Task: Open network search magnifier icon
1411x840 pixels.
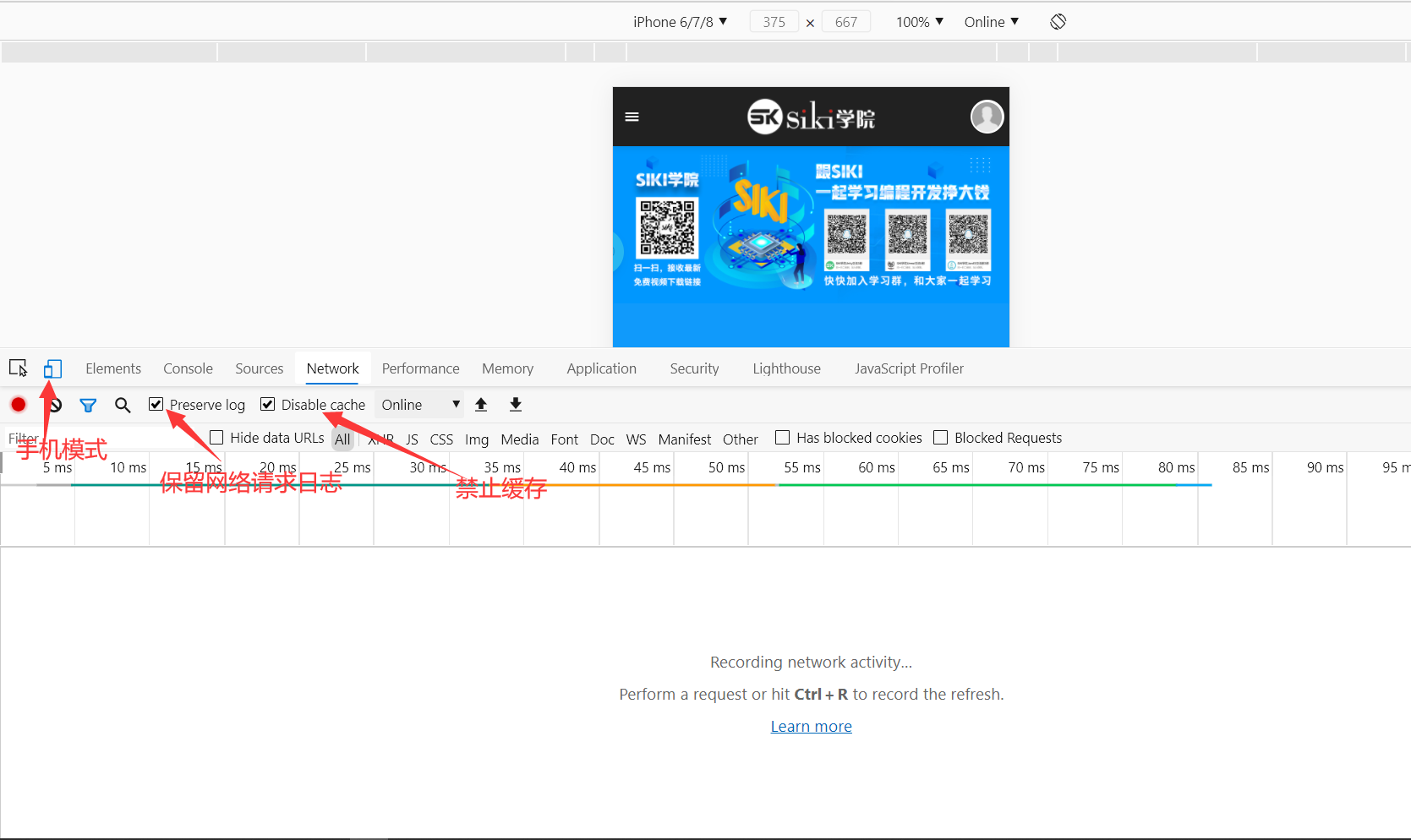Action: 123,406
